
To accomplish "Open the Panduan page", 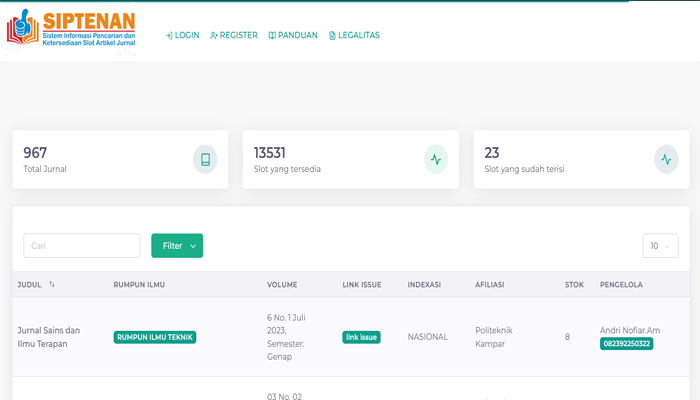I will 293,35.
